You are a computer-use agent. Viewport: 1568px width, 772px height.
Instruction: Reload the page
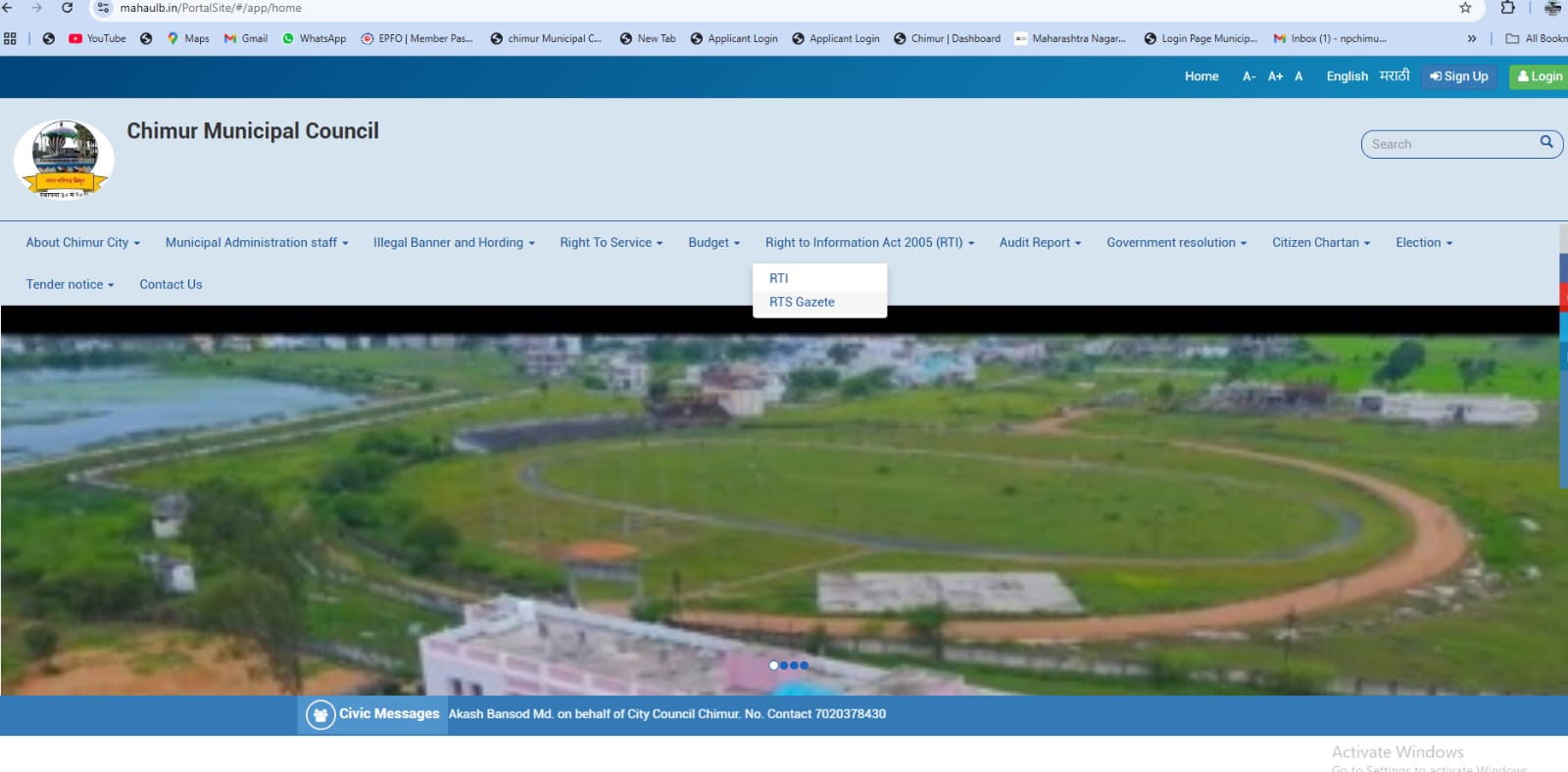[x=67, y=8]
